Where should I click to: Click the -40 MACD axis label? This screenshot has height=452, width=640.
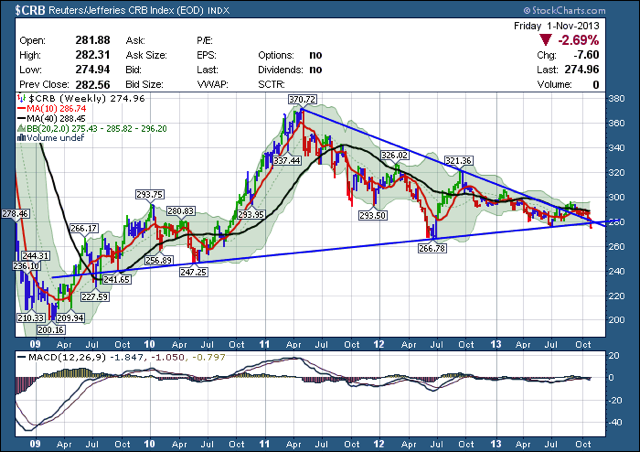(616, 422)
